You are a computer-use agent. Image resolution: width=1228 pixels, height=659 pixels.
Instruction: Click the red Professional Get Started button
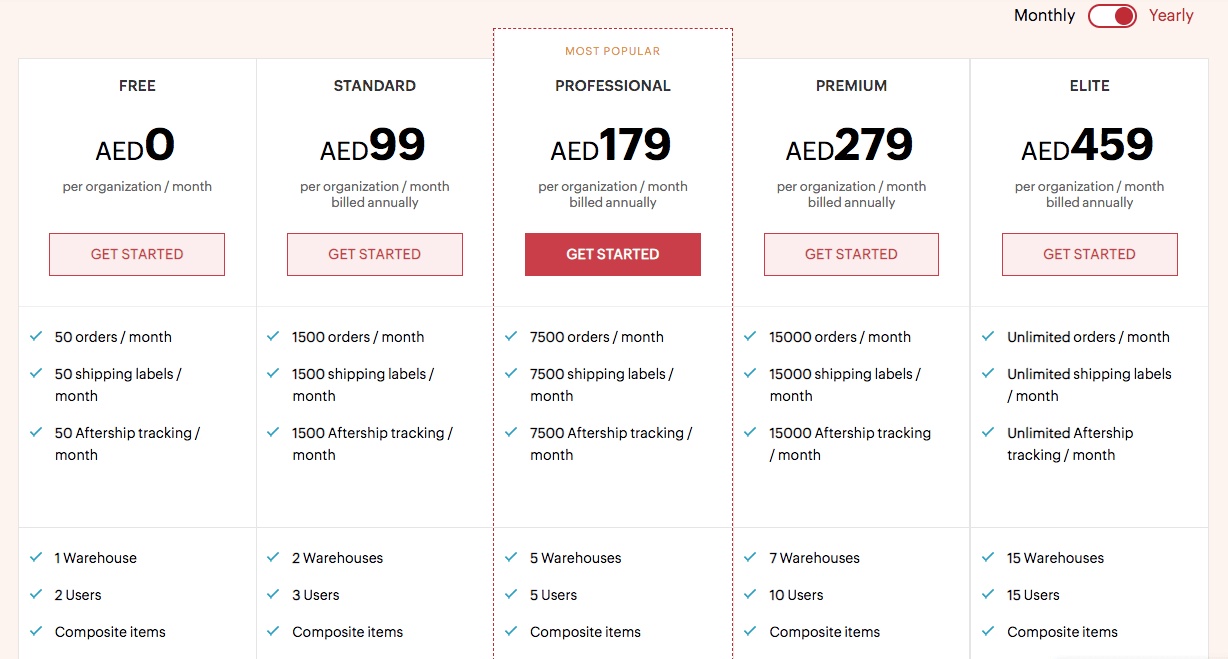click(613, 254)
